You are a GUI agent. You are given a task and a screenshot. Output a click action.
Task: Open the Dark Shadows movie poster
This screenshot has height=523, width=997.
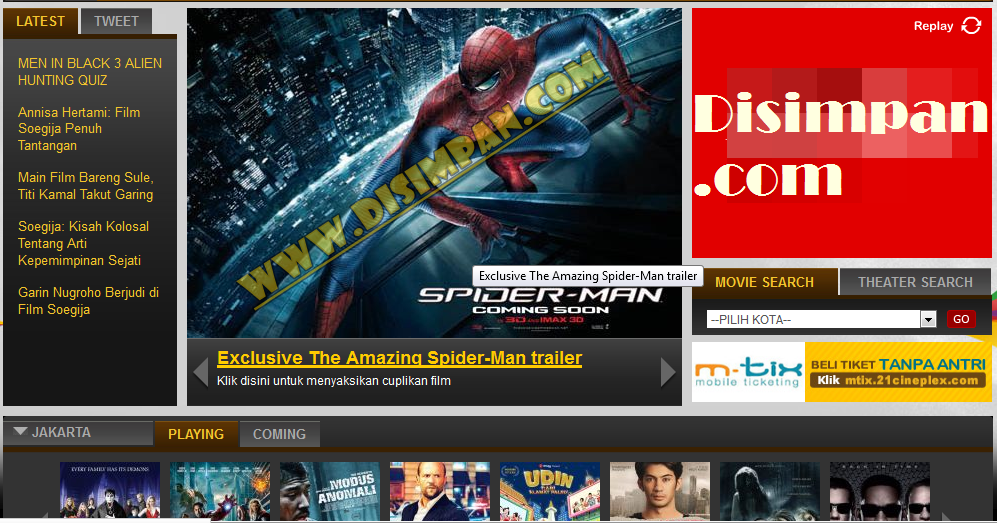click(110, 491)
